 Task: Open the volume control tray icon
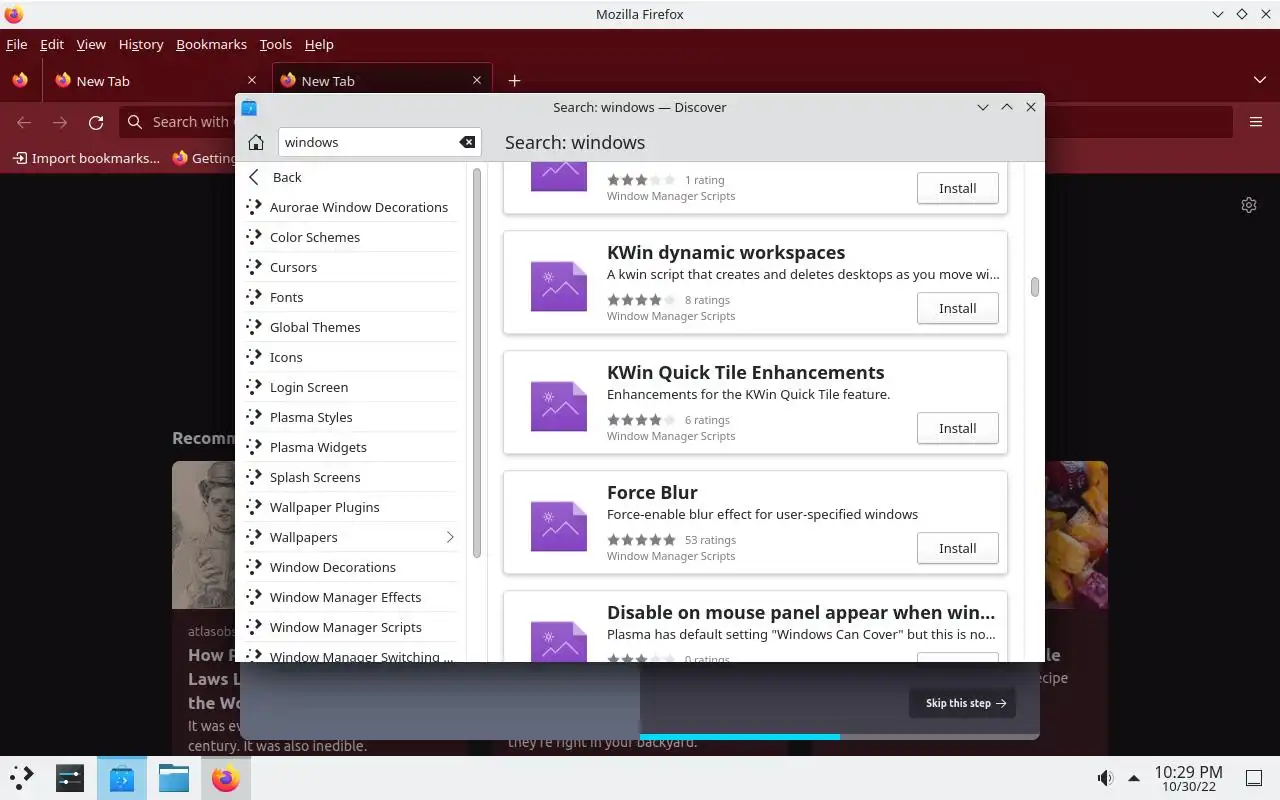(x=1105, y=777)
